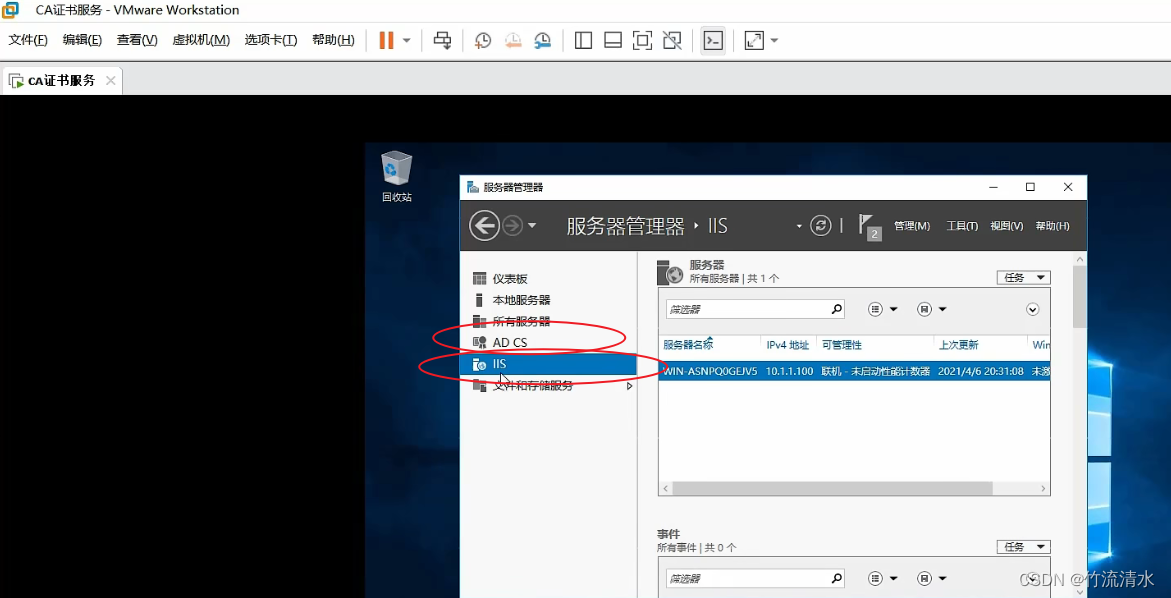
Task: Click the 服务器 table horizontal scrollbar
Action: (x=831, y=488)
